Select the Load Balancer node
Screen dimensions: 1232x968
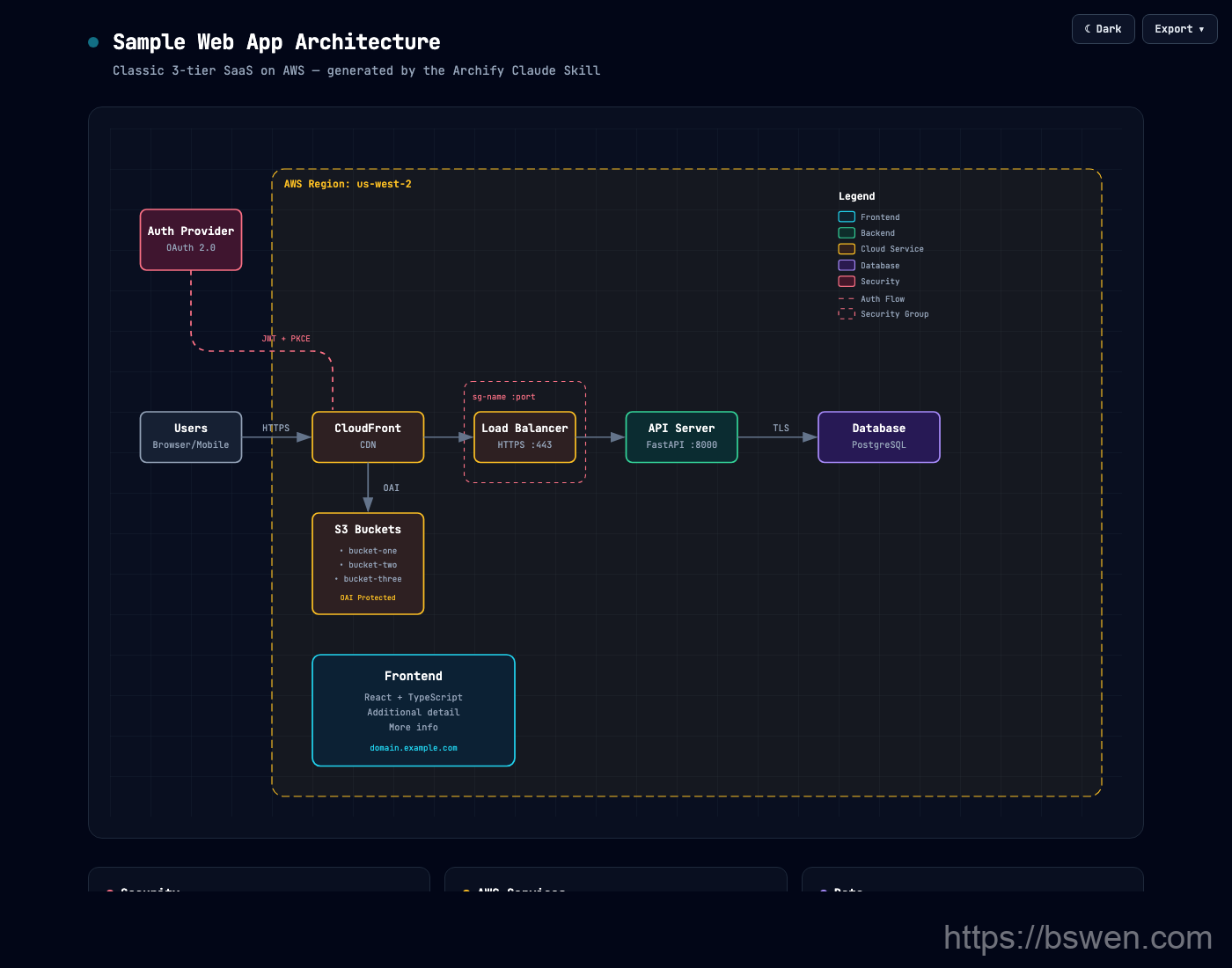(524, 436)
